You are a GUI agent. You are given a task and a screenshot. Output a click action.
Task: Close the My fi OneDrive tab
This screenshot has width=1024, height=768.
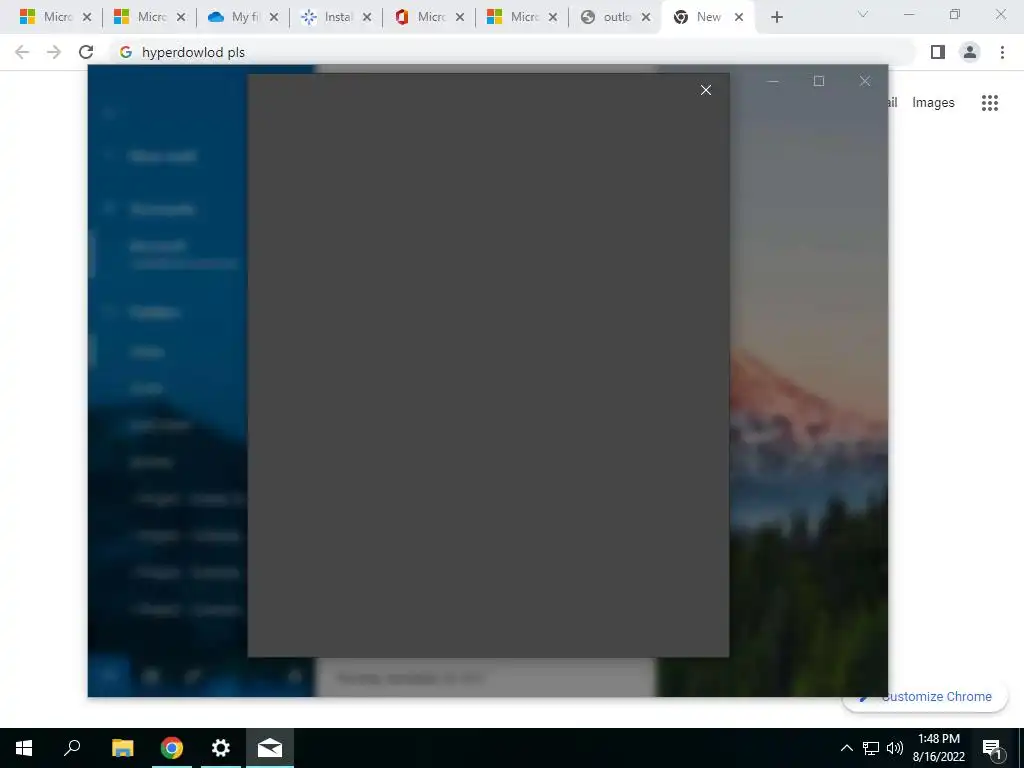tap(274, 18)
